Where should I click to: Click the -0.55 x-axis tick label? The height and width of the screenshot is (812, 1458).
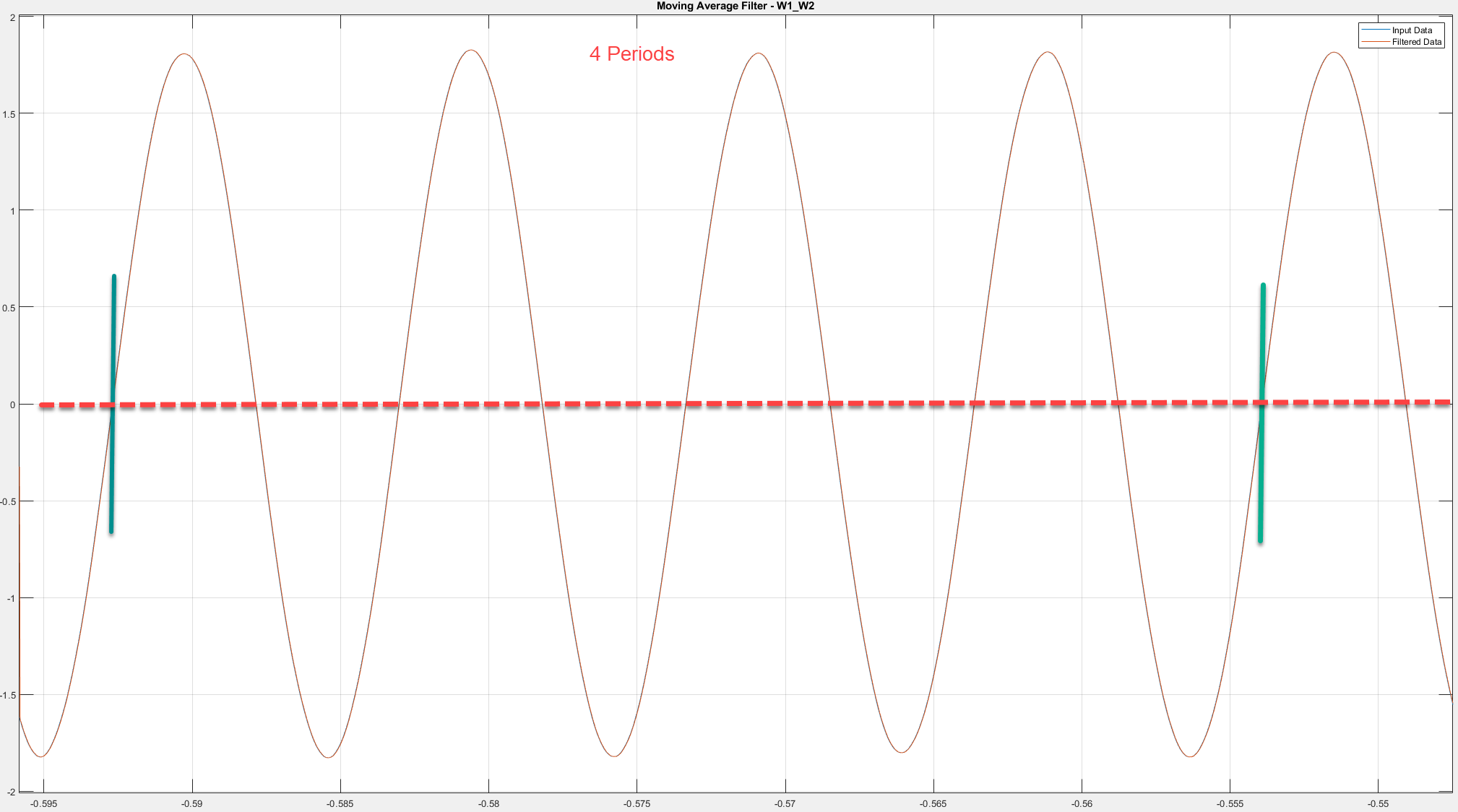1378,803
